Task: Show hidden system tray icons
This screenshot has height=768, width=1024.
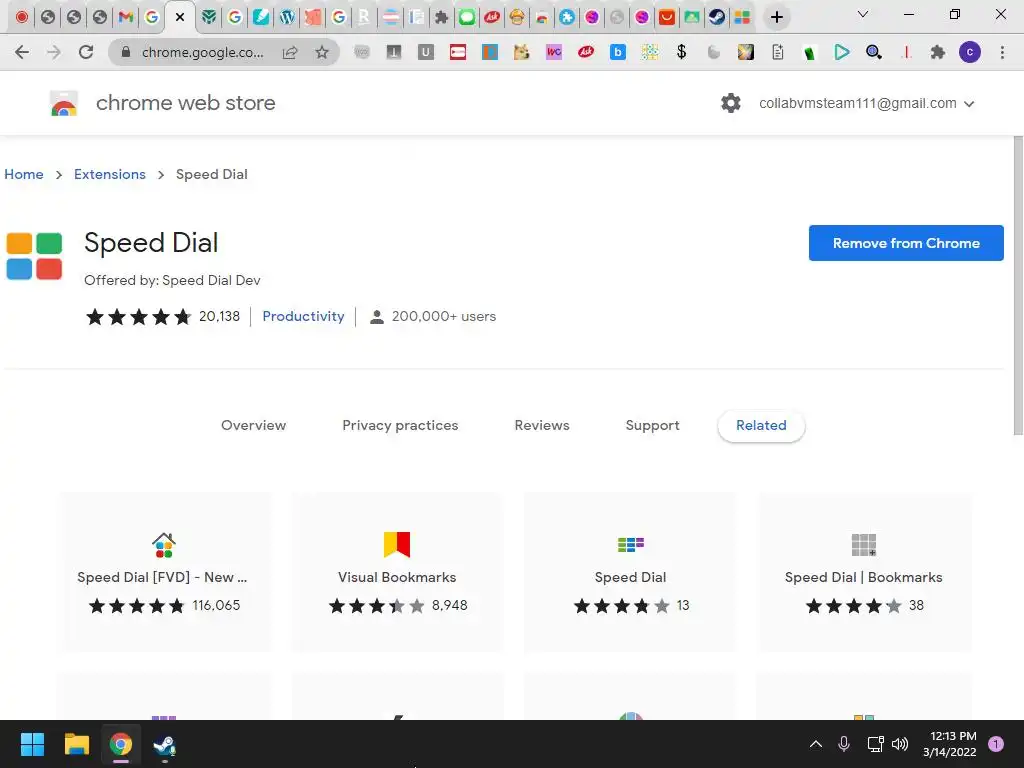Action: point(816,744)
